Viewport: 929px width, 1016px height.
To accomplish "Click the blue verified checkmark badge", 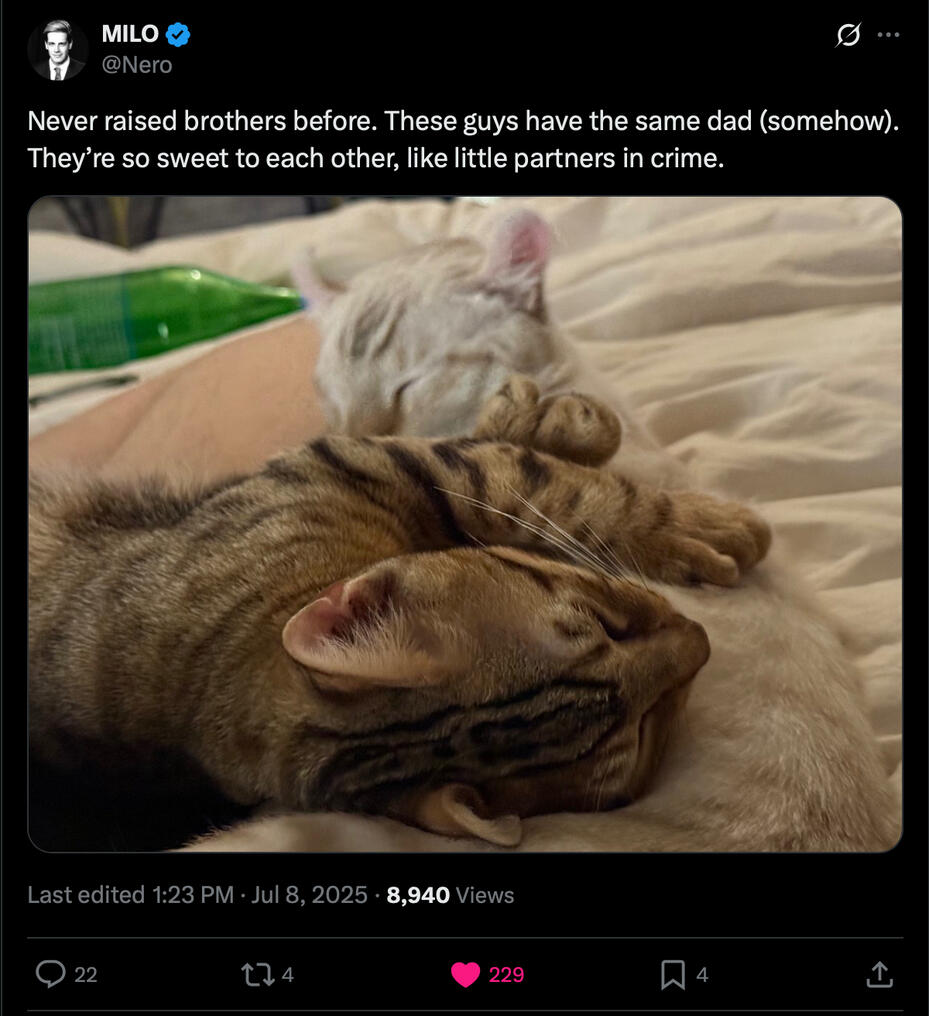I will (178, 34).
